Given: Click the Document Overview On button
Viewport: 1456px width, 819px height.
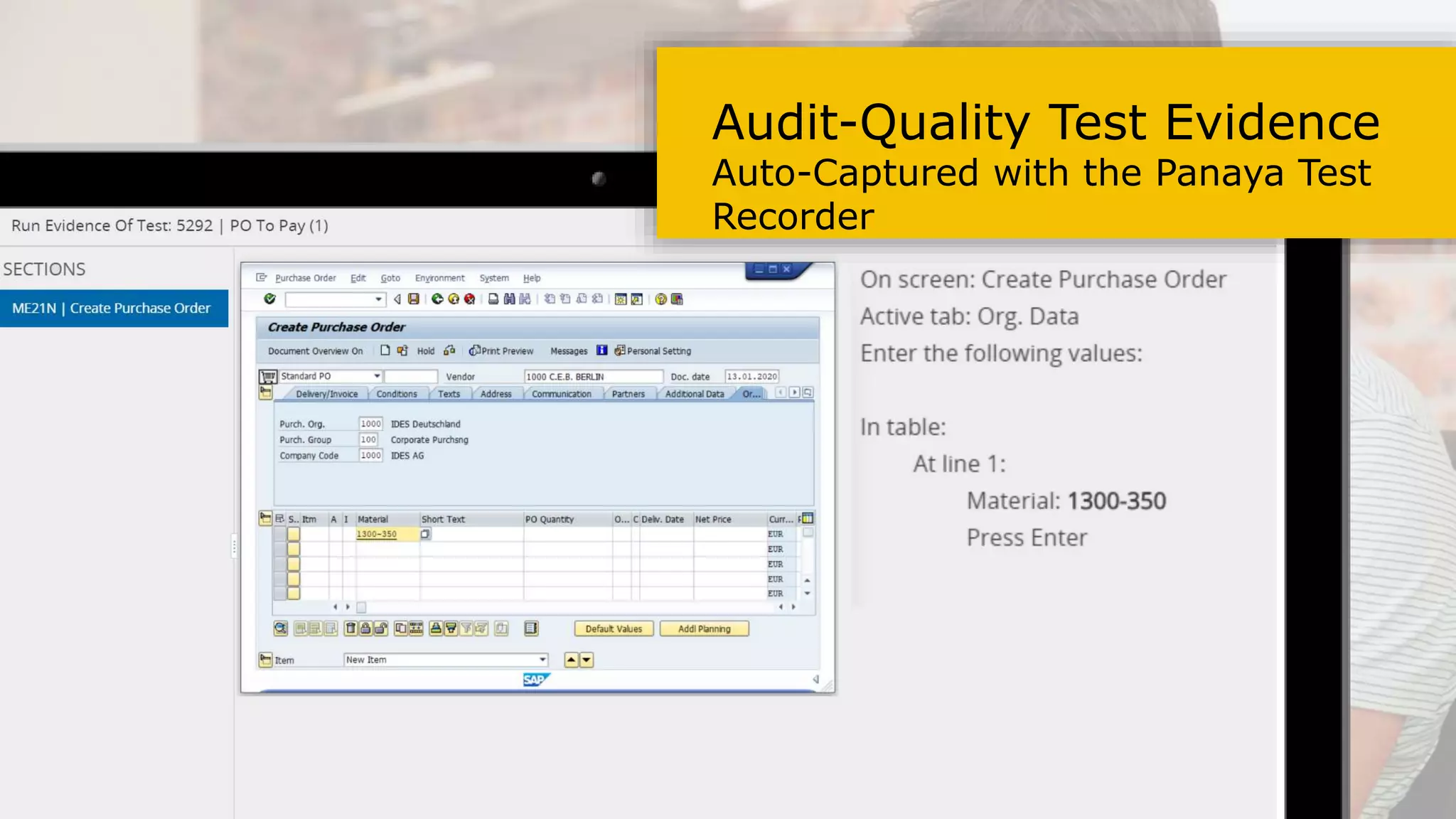Looking at the screenshot, I should (x=315, y=351).
